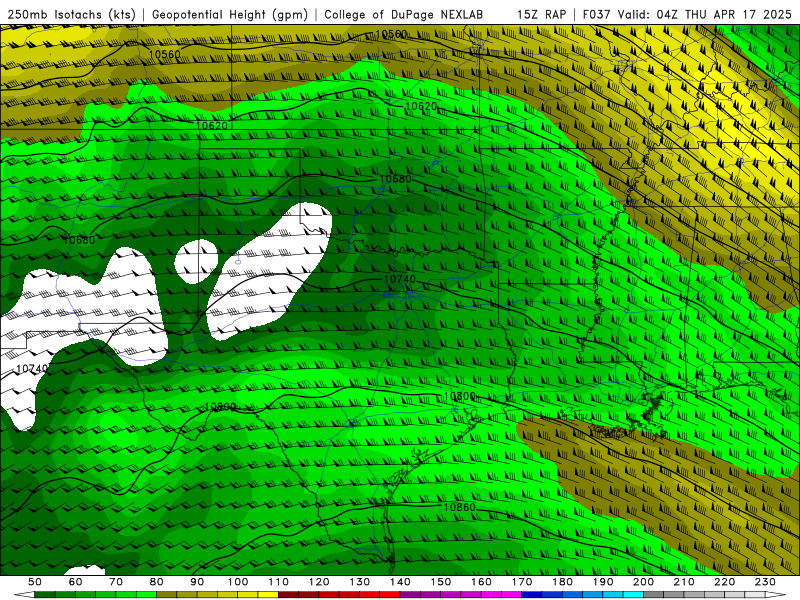The height and width of the screenshot is (600, 800).
Task: Click the easternmost 10800 contour label
Action: tap(459, 396)
